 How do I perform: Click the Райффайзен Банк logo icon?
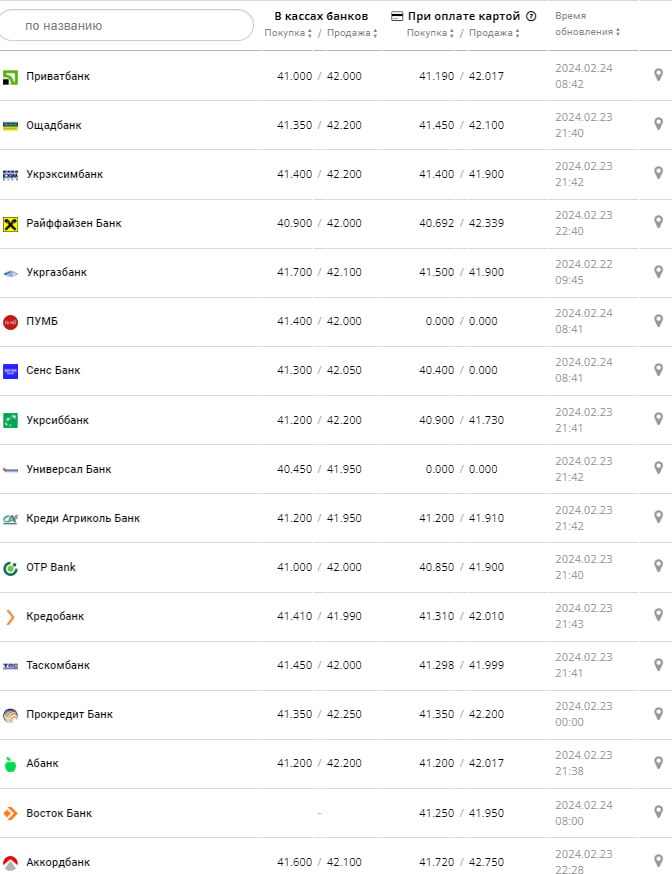(11, 223)
